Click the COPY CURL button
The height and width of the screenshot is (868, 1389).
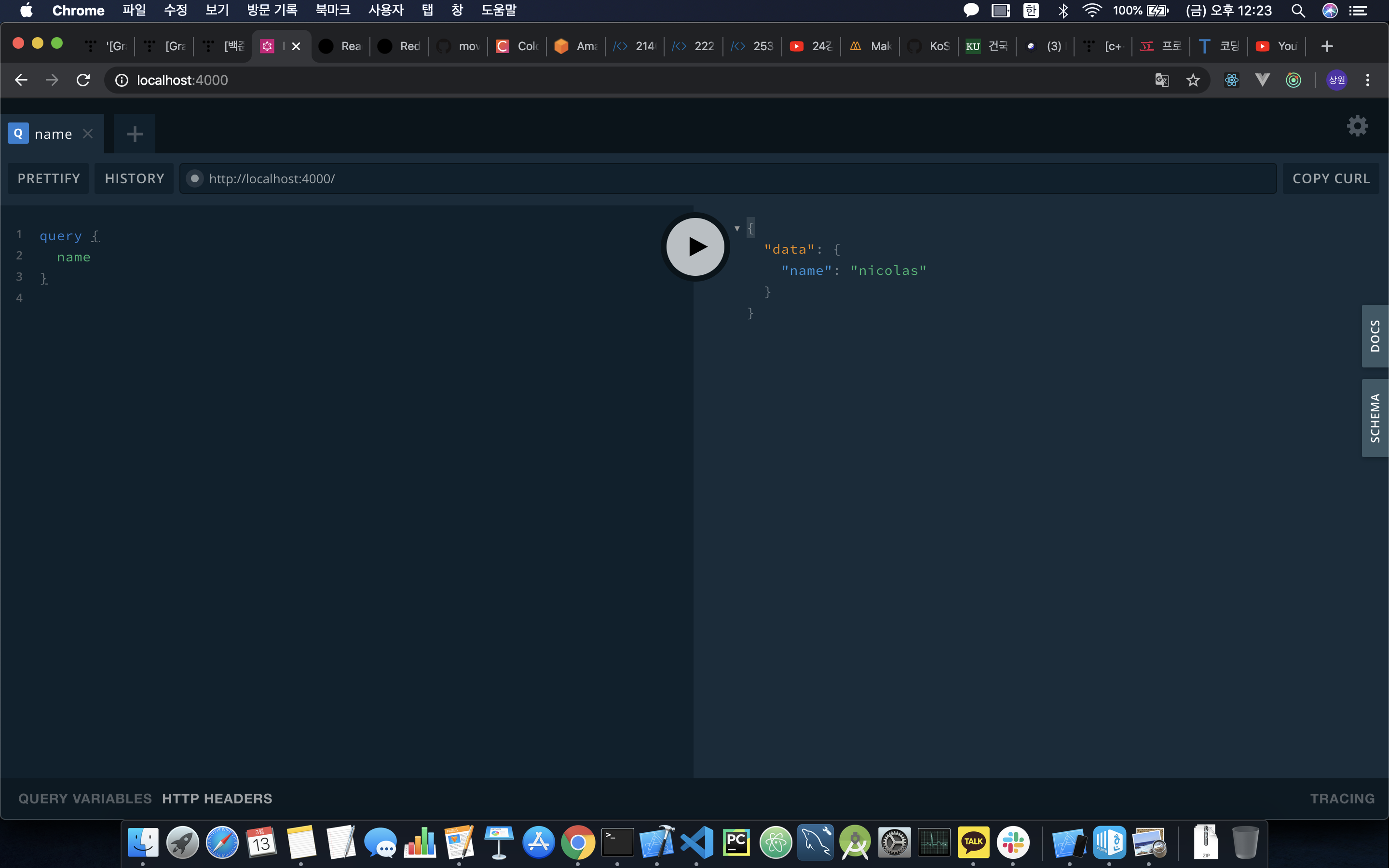click(1331, 178)
